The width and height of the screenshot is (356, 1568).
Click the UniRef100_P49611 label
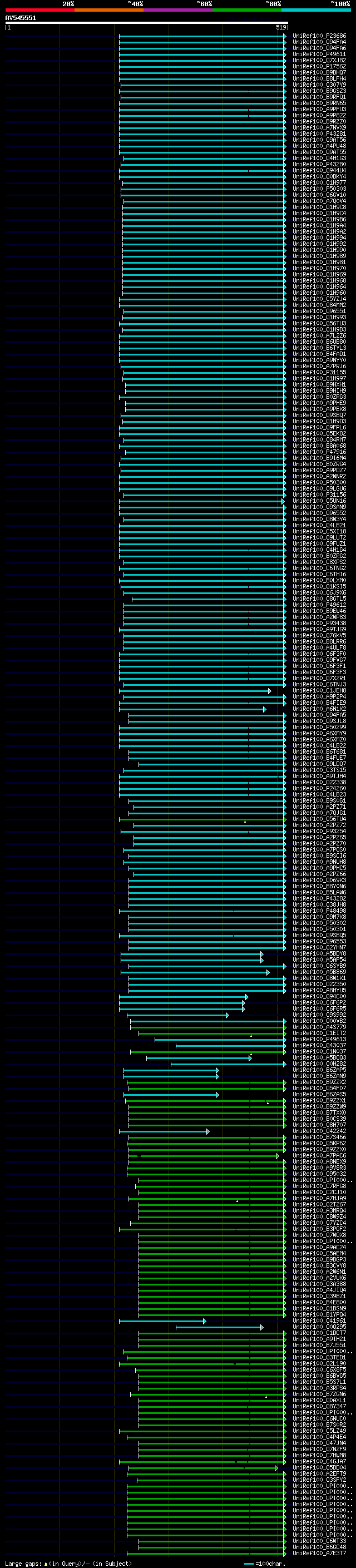pos(319,54)
